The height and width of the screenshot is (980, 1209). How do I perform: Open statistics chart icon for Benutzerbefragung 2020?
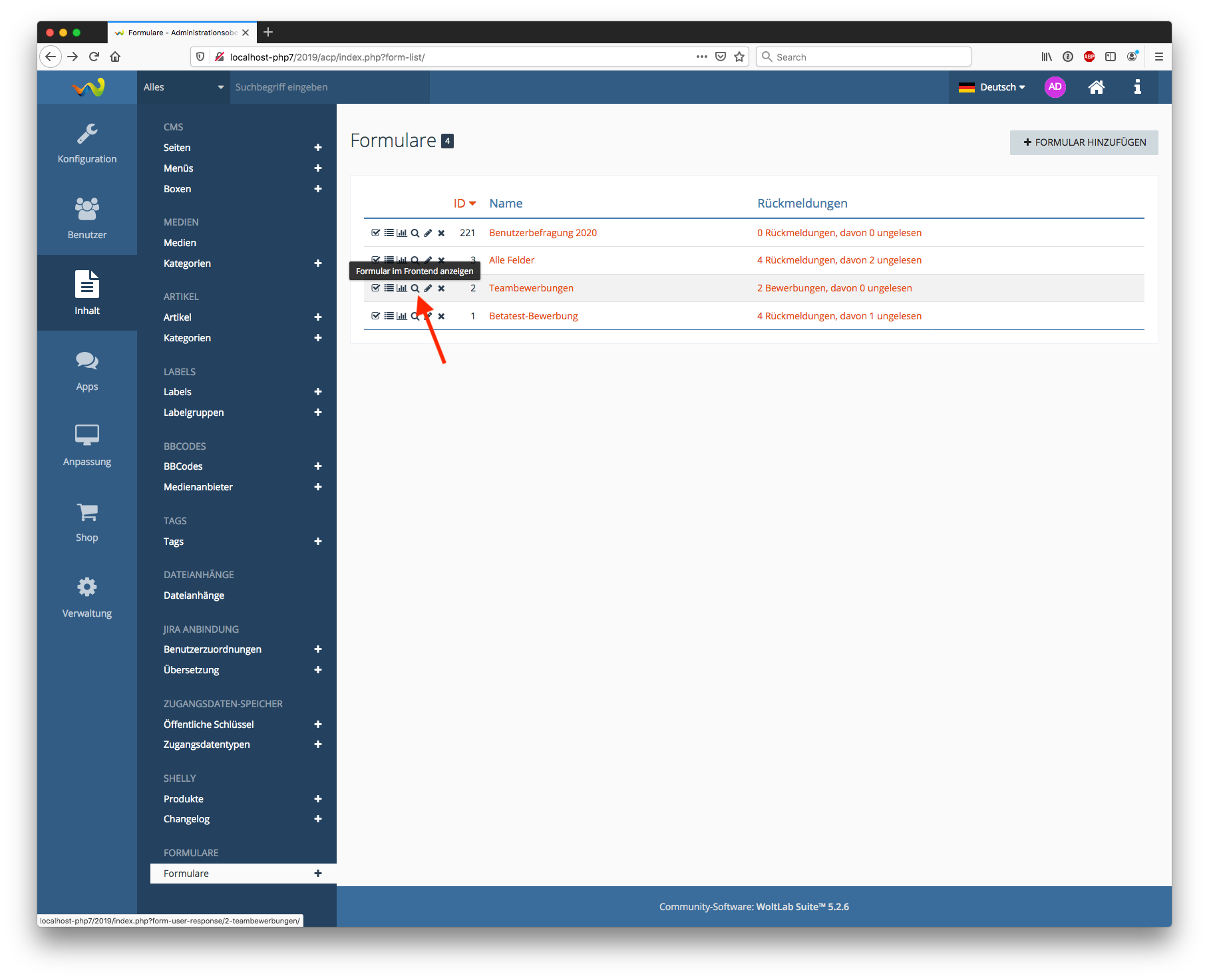[x=402, y=233]
